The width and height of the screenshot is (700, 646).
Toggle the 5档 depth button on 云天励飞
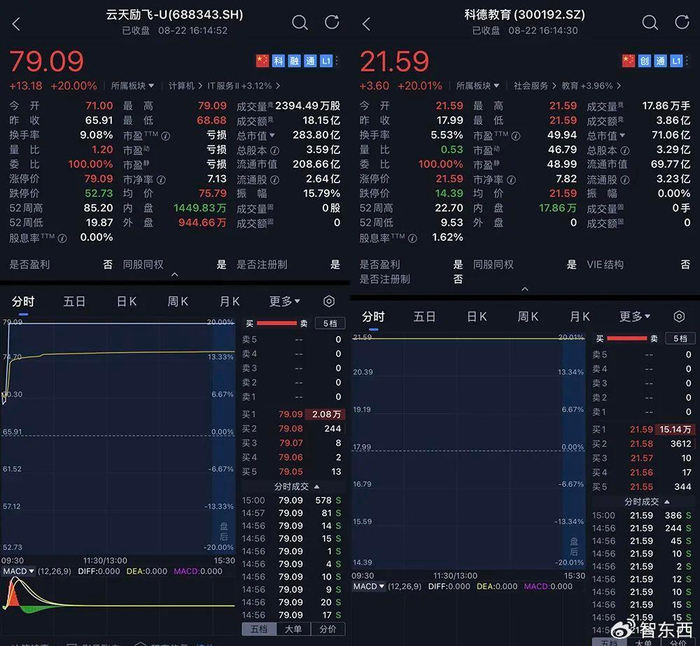tap(330, 323)
